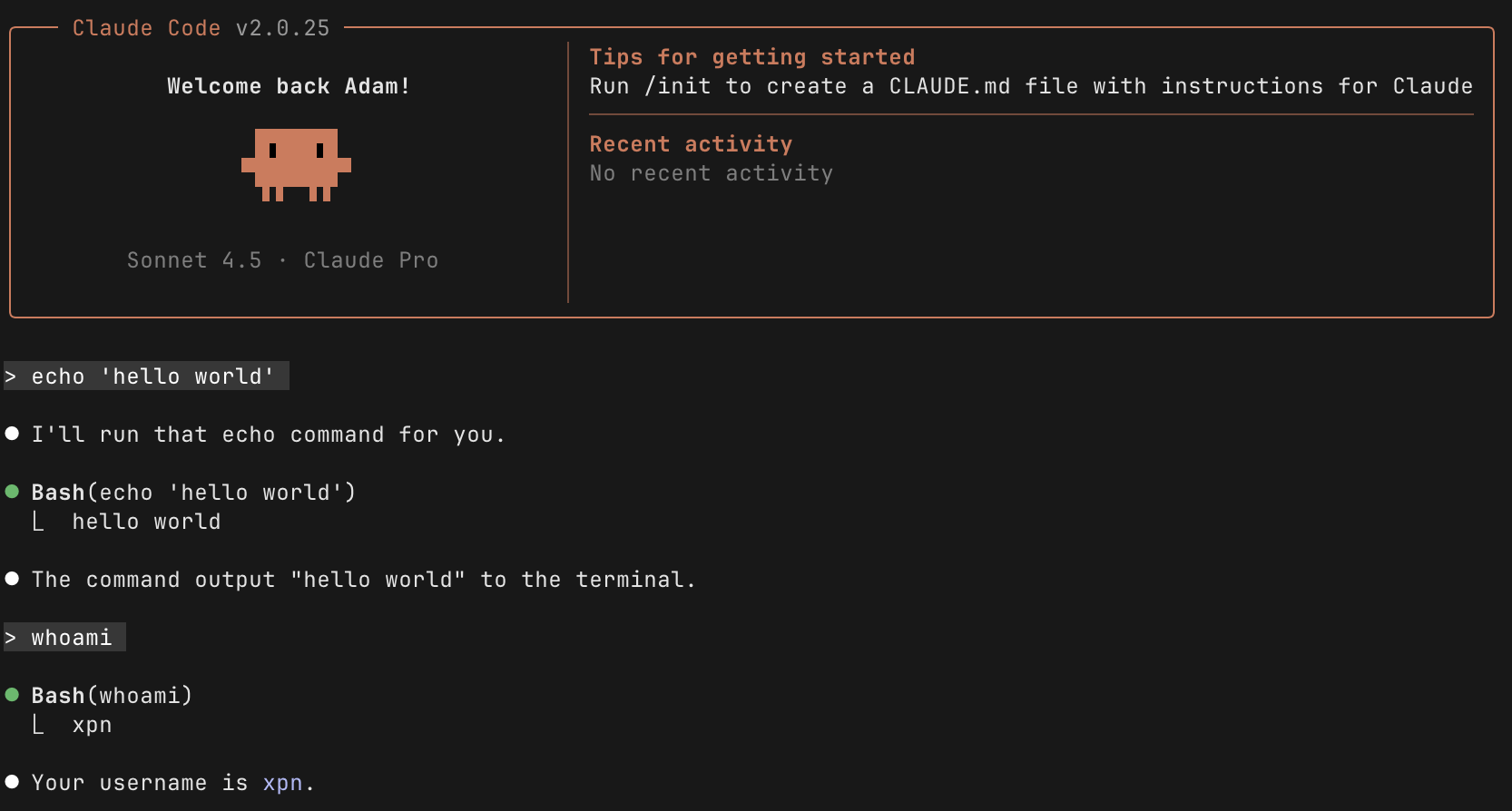This screenshot has height=811, width=1512.
Task: Click prompt arrow before echo 'hello world'
Action: (x=11, y=376)
